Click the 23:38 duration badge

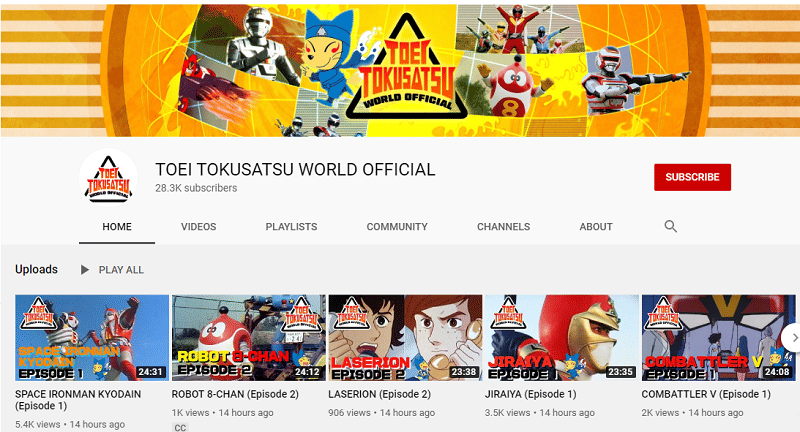[464, 372]
